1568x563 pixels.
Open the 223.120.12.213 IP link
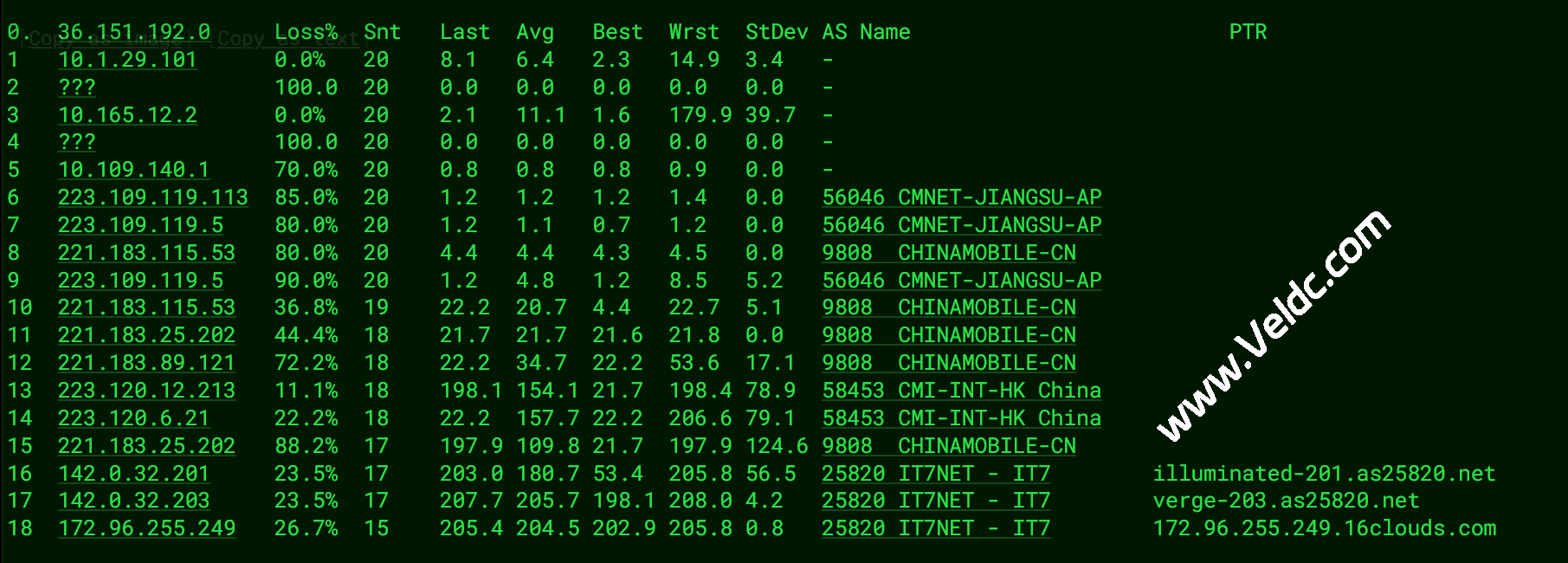click(x=146, y=391)
